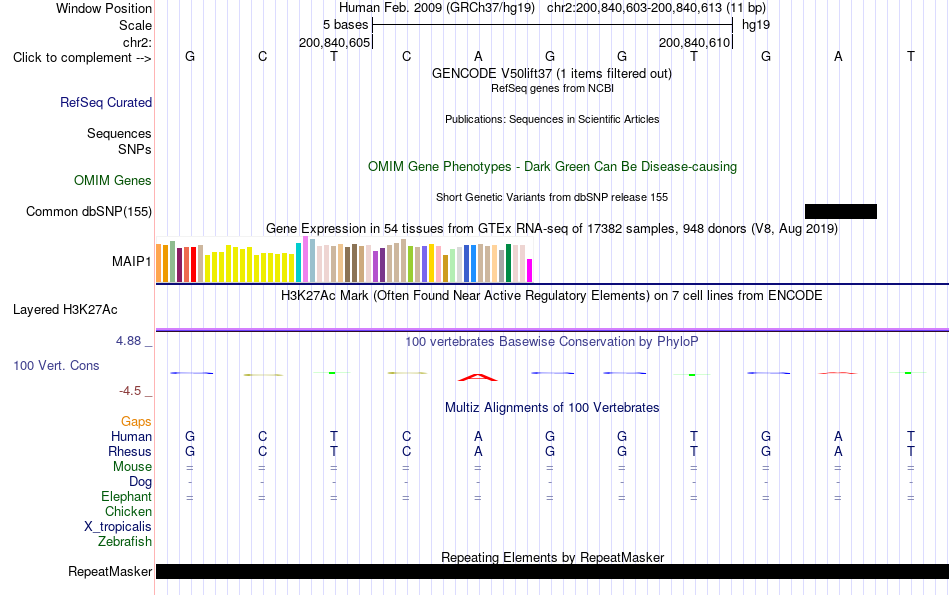Viewport: 950px width, 595px height.
Task: Click the large red PhyloP peak
Action: tap(478, 377)
